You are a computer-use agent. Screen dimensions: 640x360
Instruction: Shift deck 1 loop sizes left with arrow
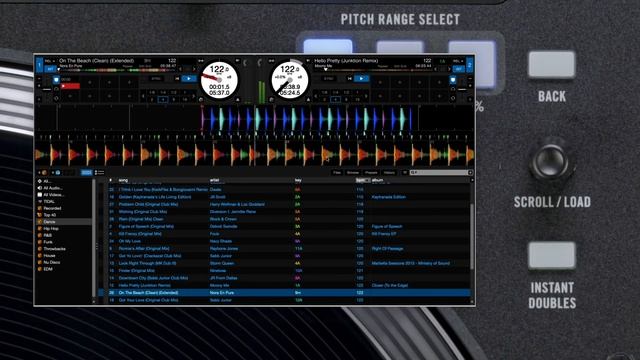tap(143, 96)
